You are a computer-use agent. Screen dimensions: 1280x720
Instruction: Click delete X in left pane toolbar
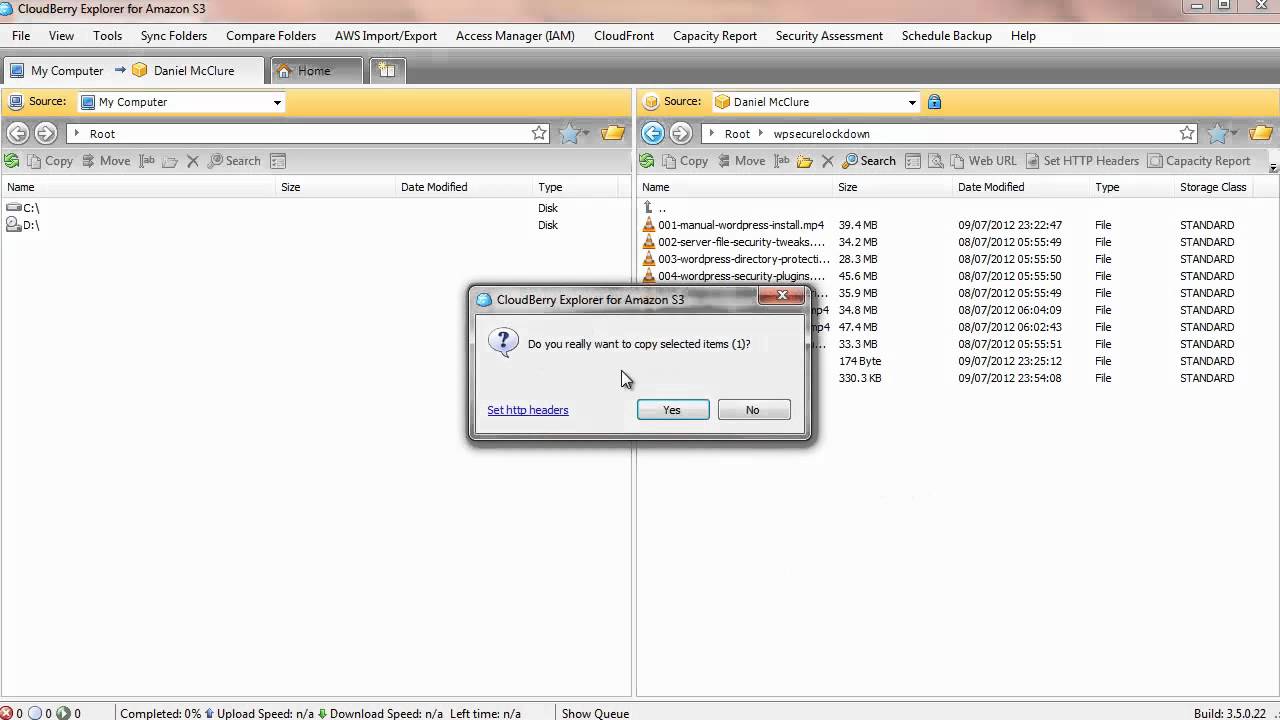point(193,161)
